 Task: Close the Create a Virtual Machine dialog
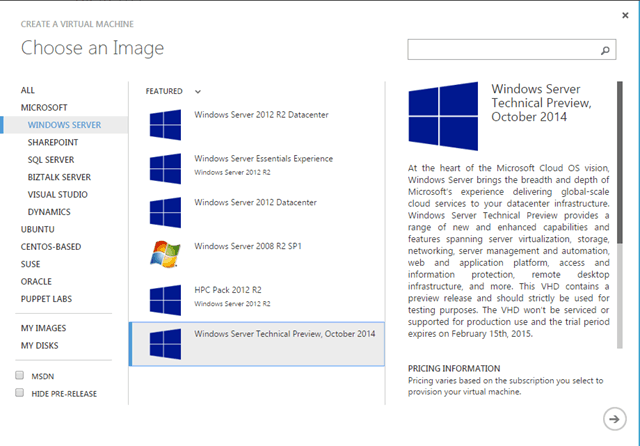[625, 16]
